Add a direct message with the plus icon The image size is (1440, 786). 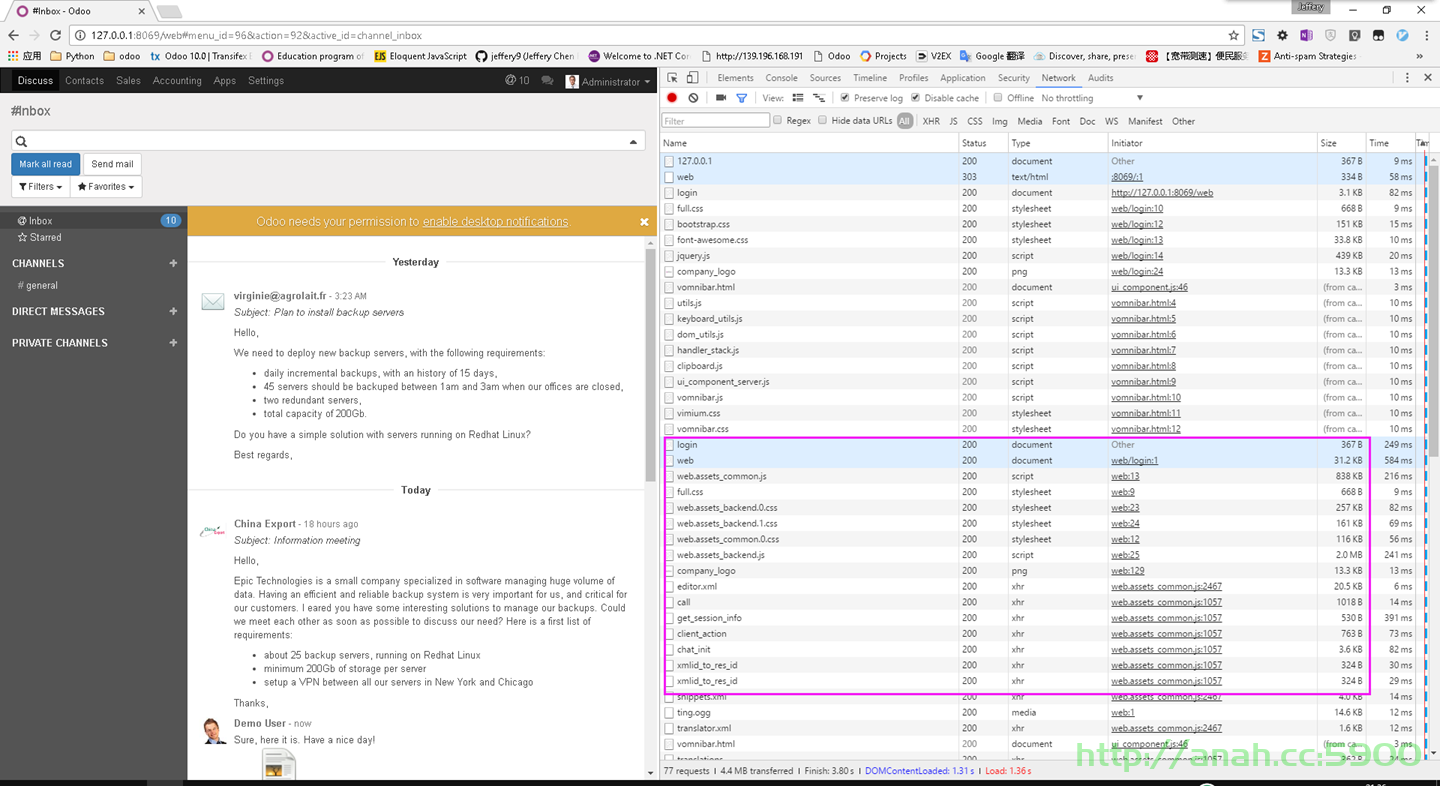pos(173,312)
